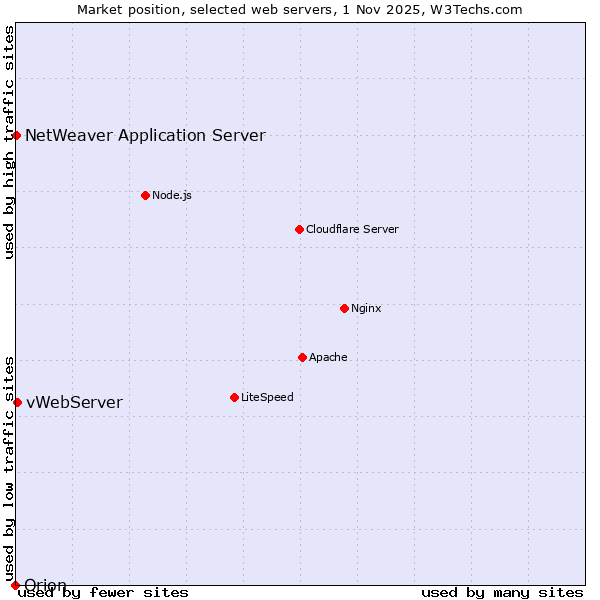Click the Node.js text label
The height and width of the screenshot is (600, 600).
click(172, 195)
